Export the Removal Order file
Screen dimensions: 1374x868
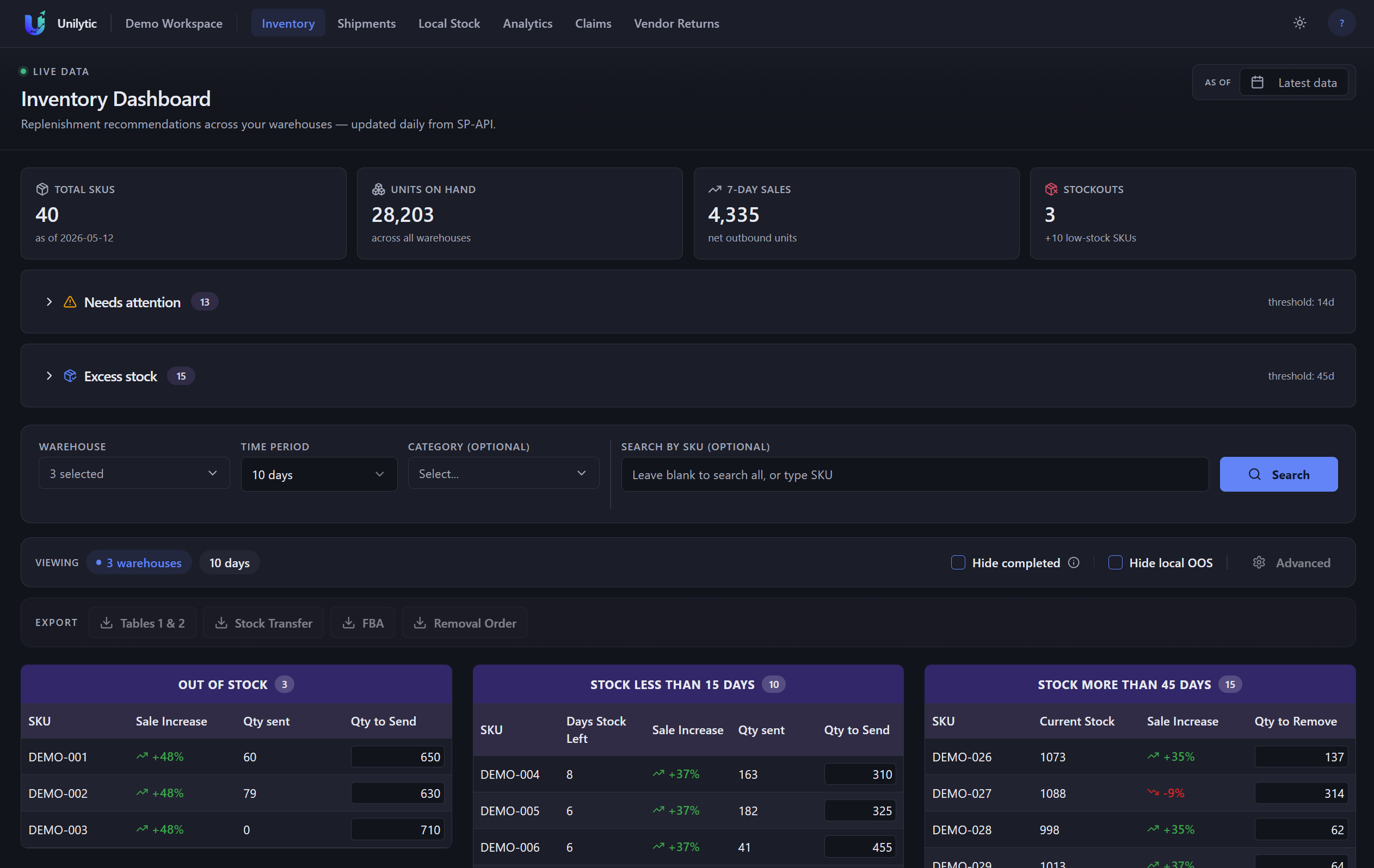click(x=465, y=623)
